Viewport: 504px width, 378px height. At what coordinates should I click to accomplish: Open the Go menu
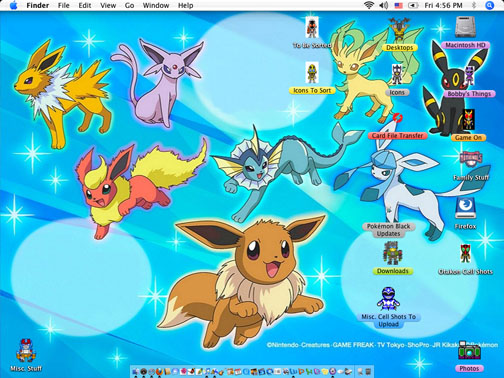129,5
